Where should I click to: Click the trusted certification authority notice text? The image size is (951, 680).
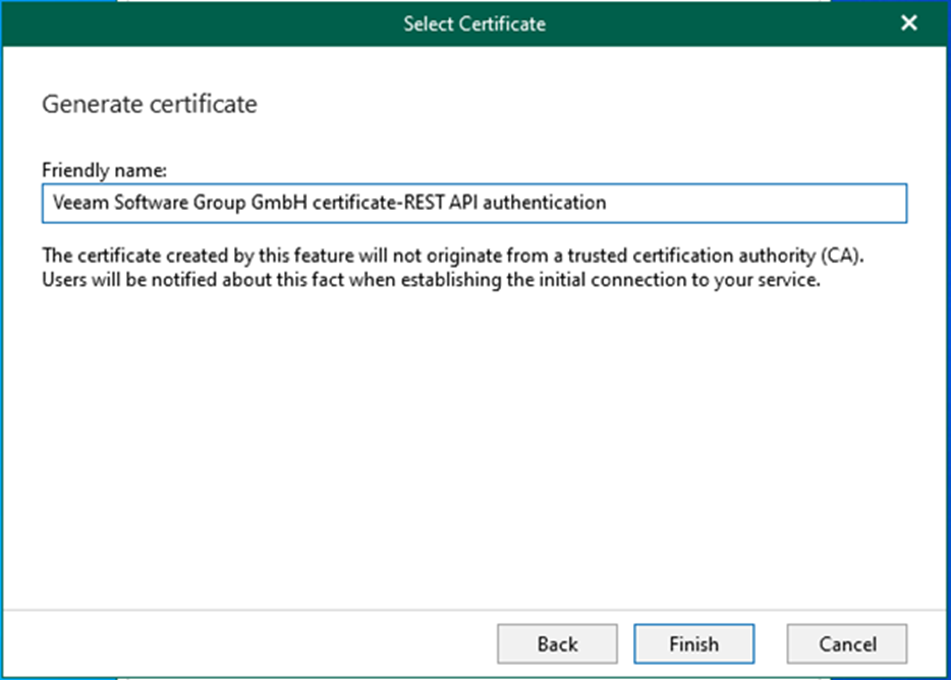[453, 268]
